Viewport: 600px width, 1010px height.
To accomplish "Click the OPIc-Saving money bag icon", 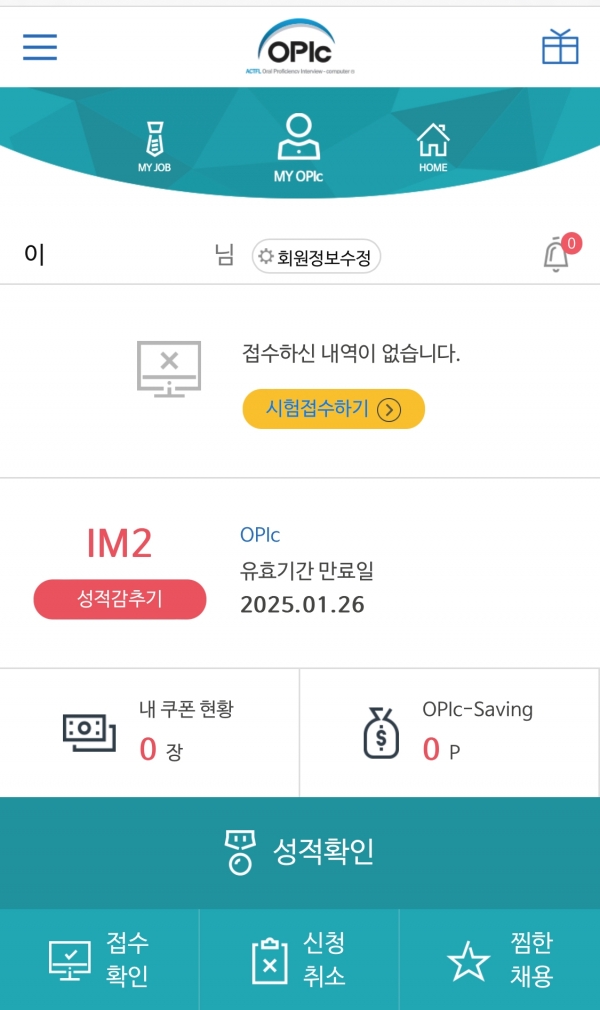I will tap(380, 731).
